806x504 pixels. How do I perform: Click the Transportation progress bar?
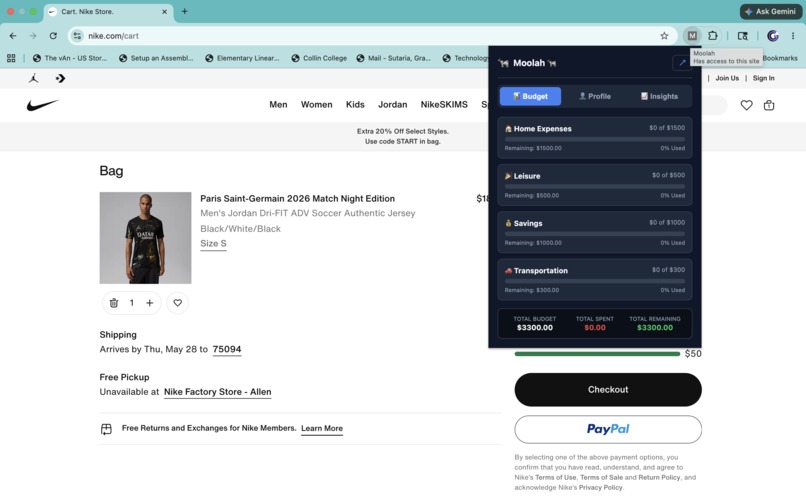595,281
